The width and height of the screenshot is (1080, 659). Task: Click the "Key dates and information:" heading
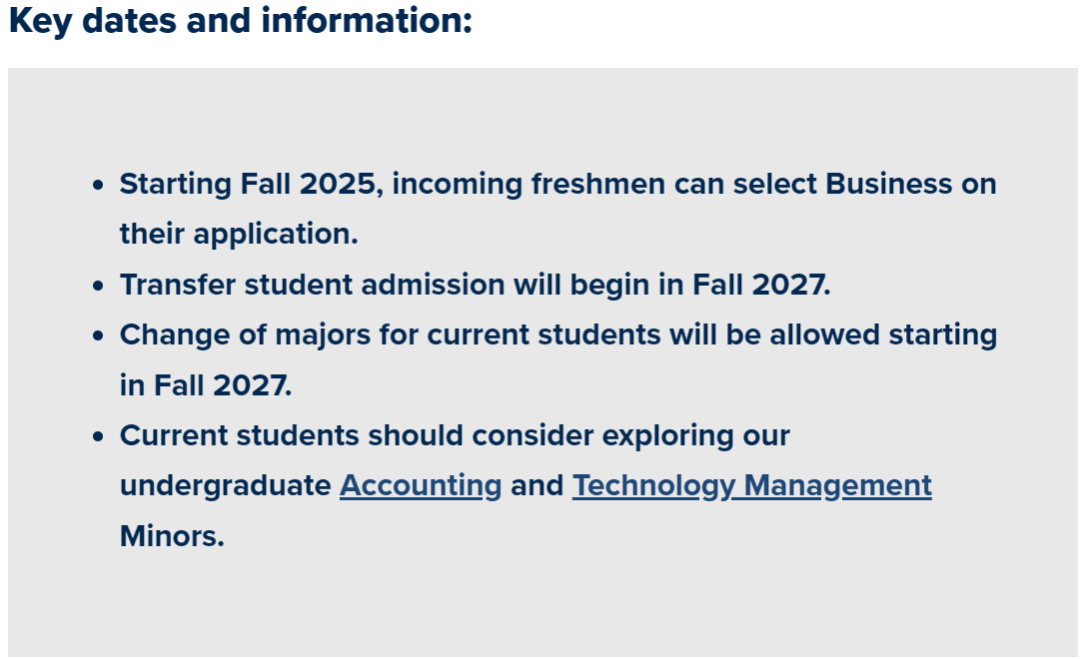tap(240, 22)
